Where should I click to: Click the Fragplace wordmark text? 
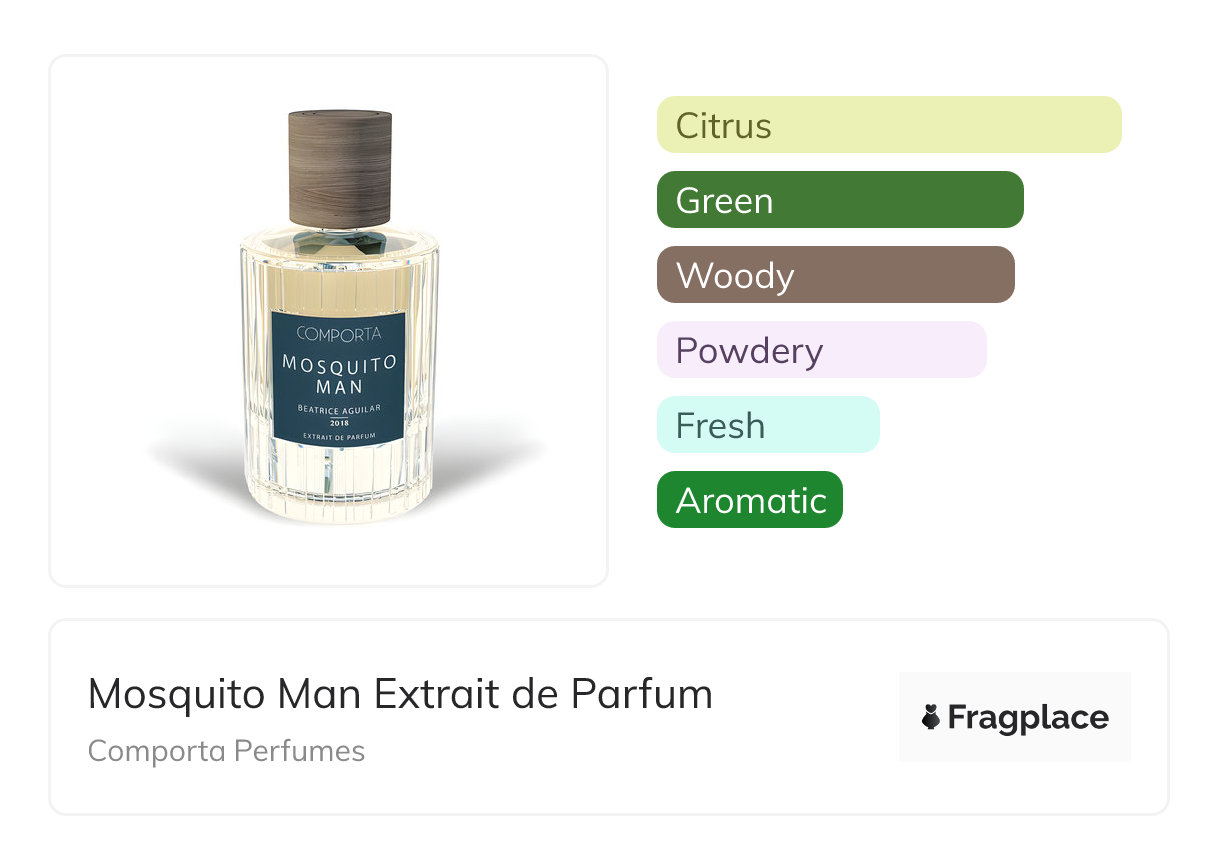click(x=1028, y=718)
